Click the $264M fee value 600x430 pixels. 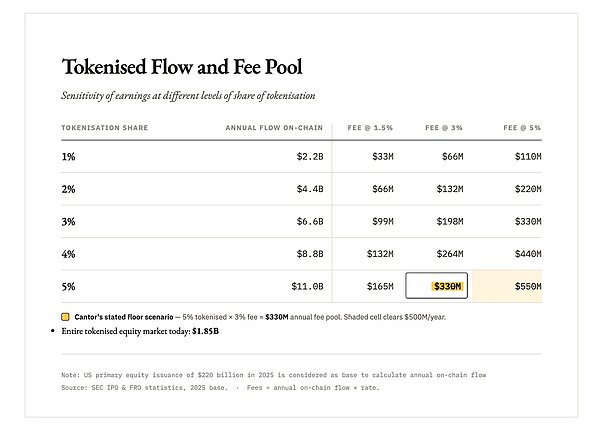click(x=450, y=254)
